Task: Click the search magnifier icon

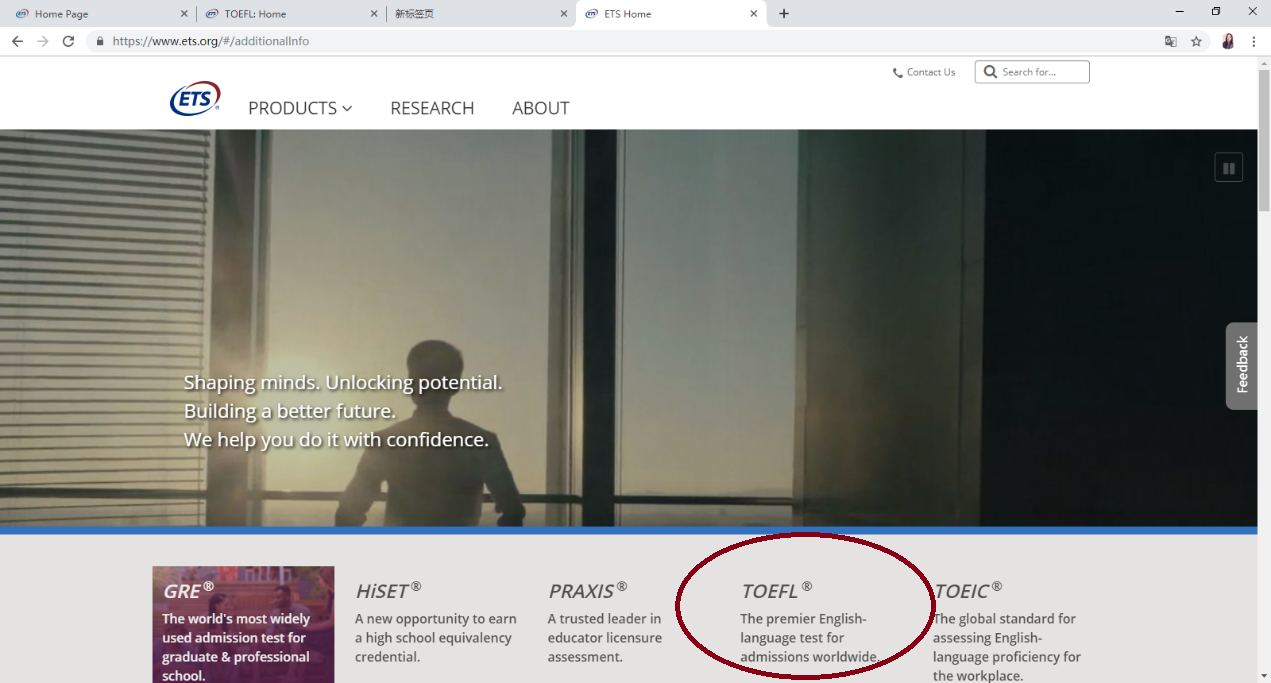Action: point(990,72)
